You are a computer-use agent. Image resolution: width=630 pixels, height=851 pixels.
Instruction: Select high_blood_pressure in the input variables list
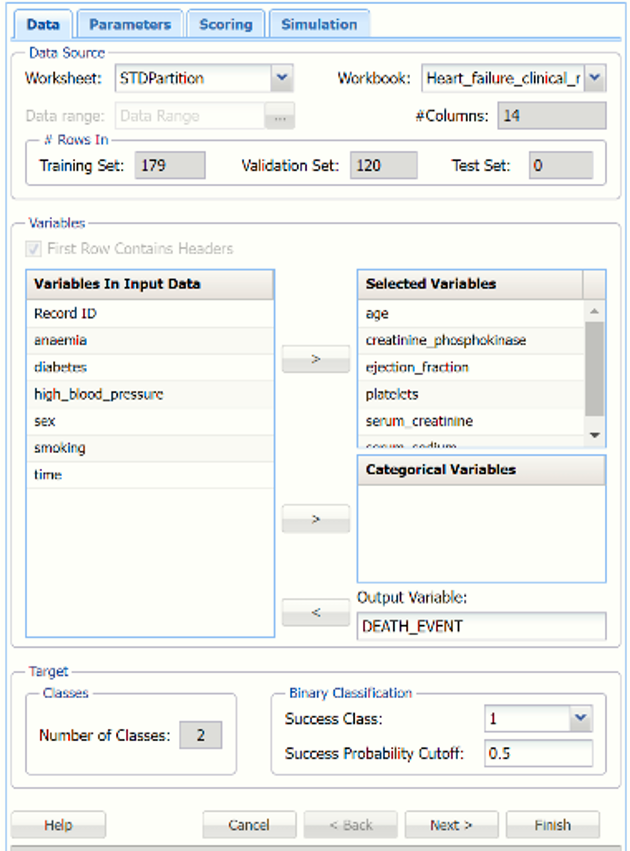99,394
